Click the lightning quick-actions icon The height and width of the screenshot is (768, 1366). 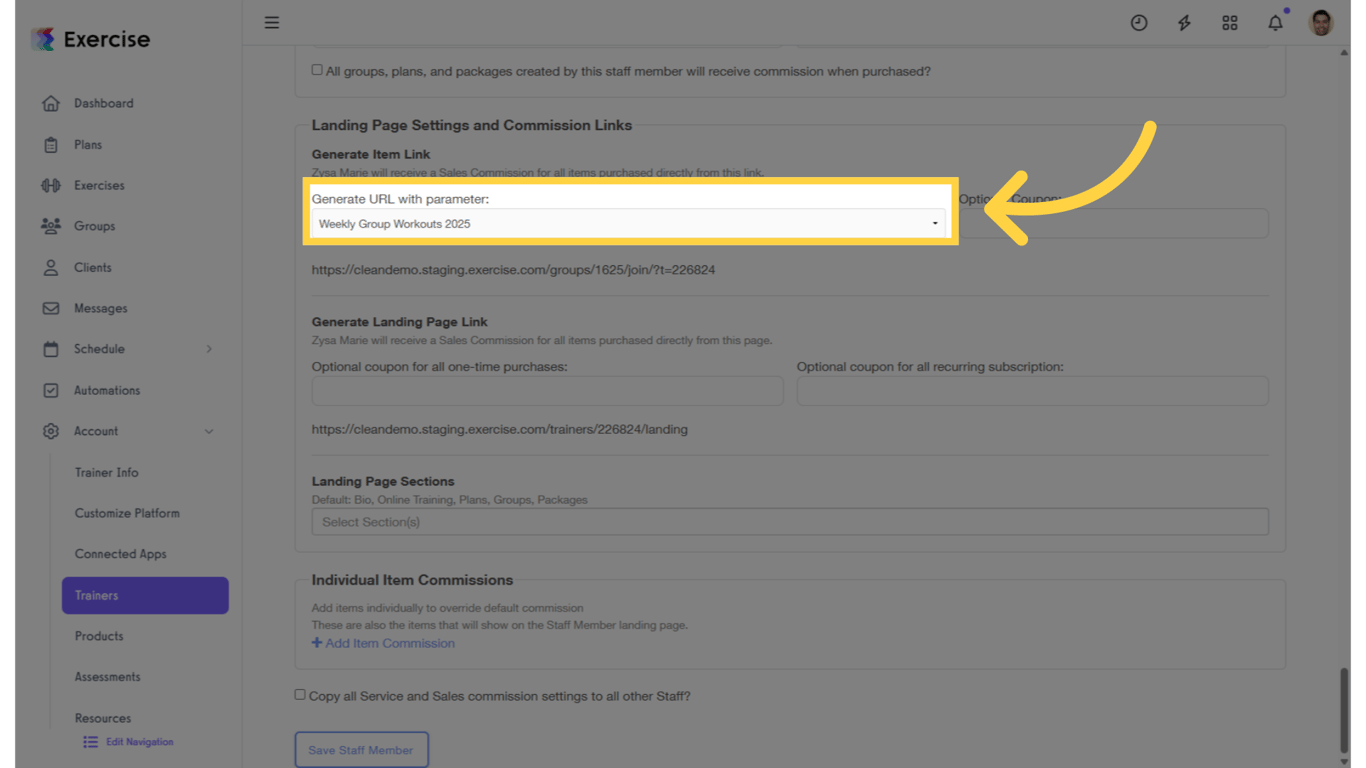[x=1184, y=22]
